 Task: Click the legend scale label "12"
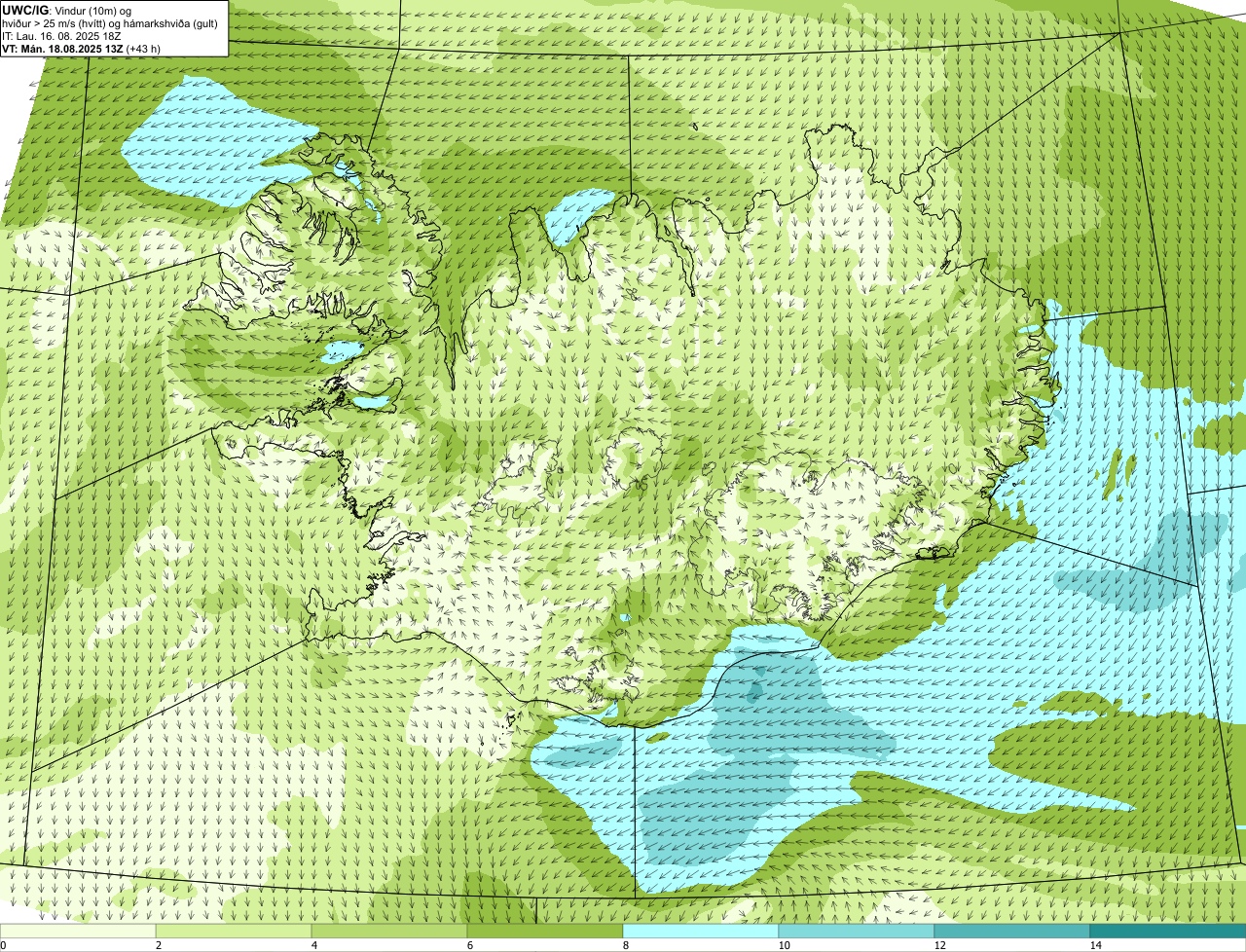[x=939, y=945]
